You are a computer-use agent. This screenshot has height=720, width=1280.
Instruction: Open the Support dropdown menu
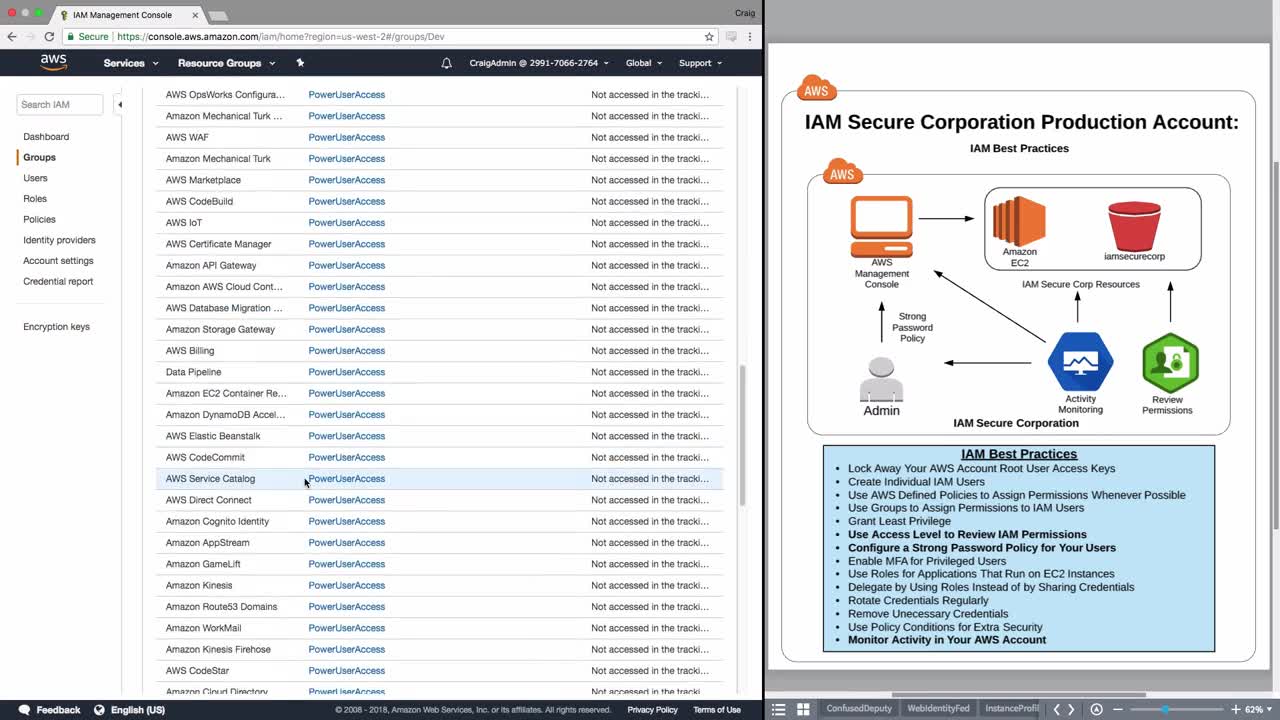pos(700,63)
